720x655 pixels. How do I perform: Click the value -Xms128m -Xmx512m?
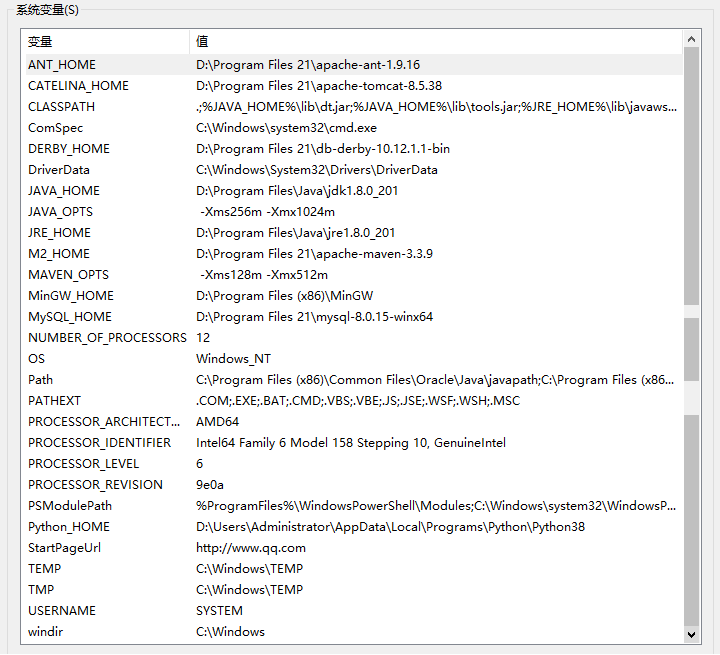click(x=264, y=275)
